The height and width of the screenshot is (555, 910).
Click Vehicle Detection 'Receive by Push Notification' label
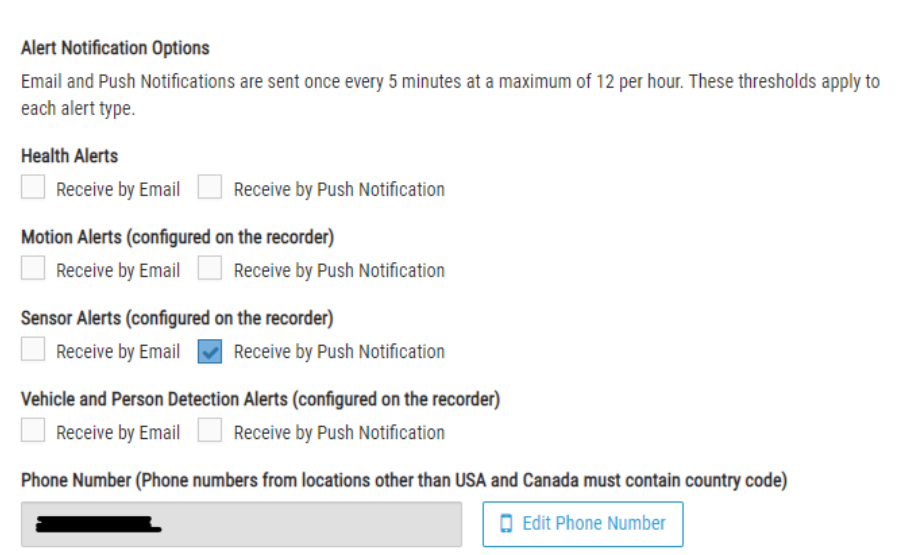(339, 433)
